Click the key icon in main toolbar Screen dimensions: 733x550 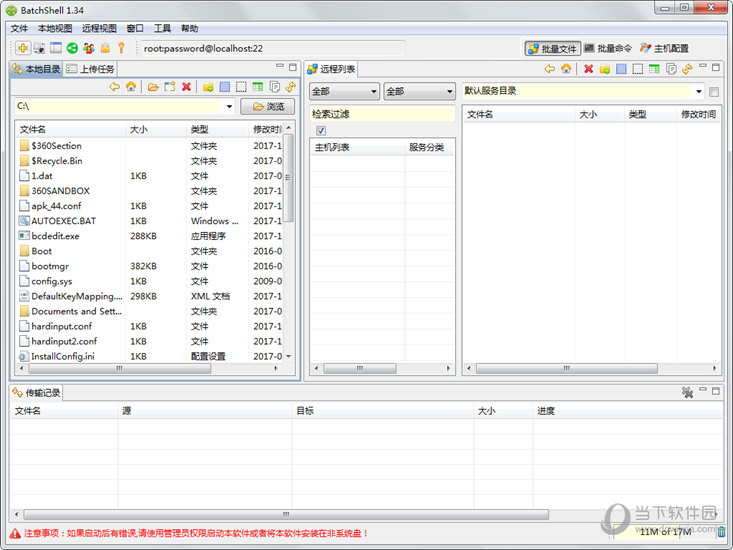point(121,48)
